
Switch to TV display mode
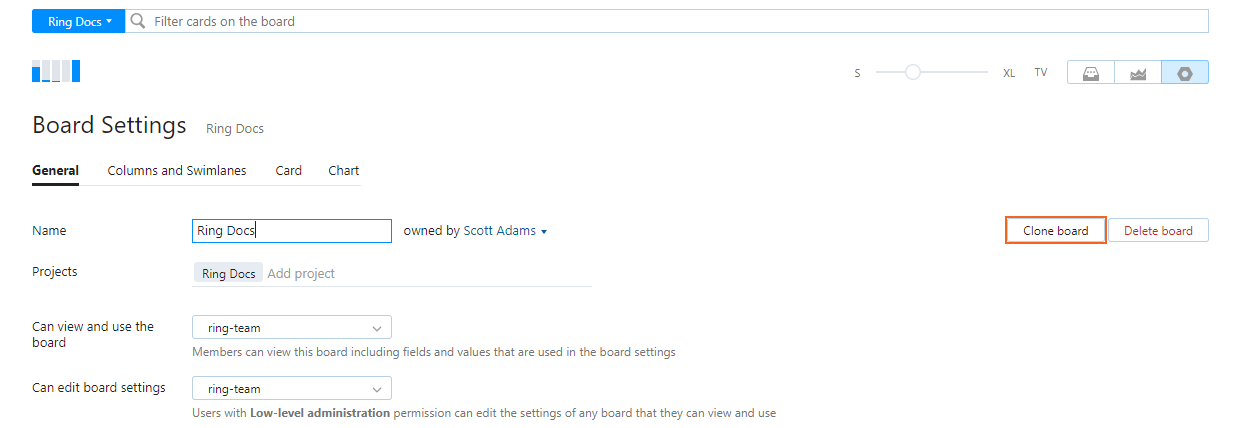(x=1041, y=73)
